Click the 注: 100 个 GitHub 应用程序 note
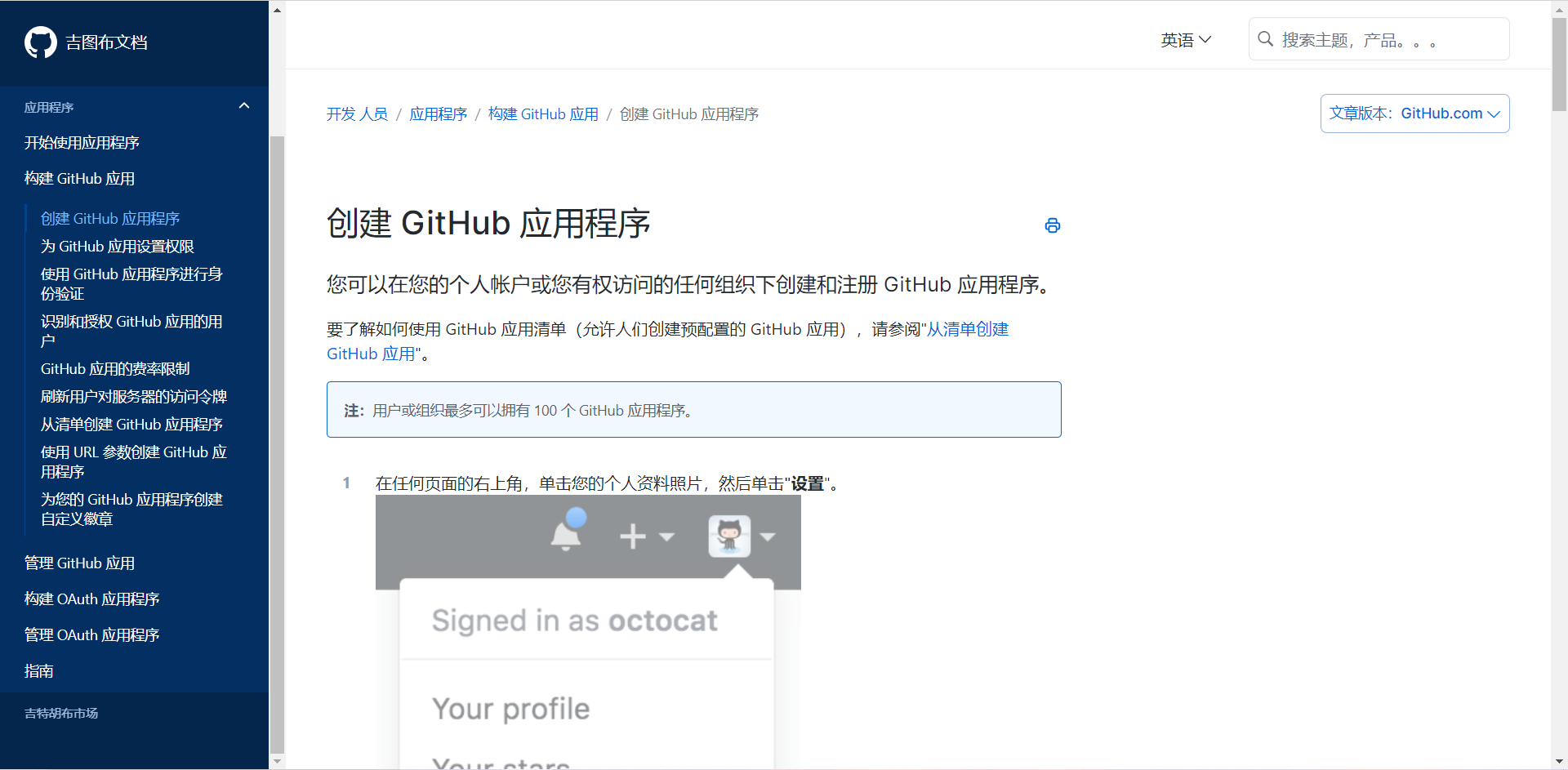1568x770 pixels. [694, 410]
